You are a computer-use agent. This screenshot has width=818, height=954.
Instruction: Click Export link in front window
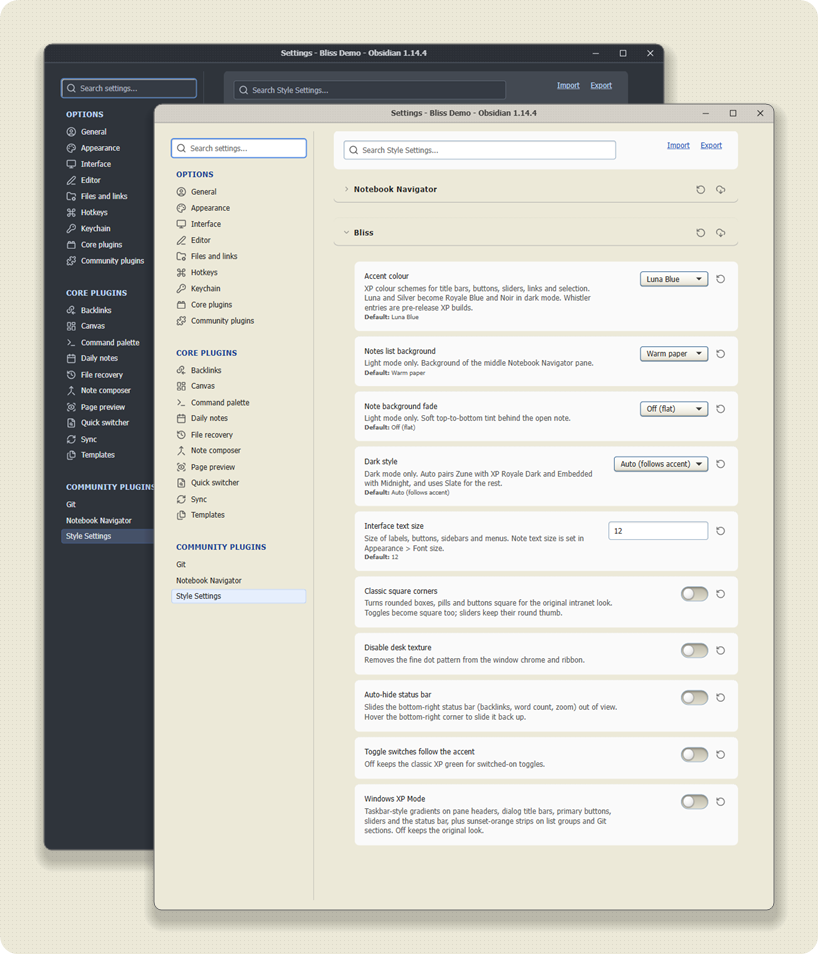711,145
